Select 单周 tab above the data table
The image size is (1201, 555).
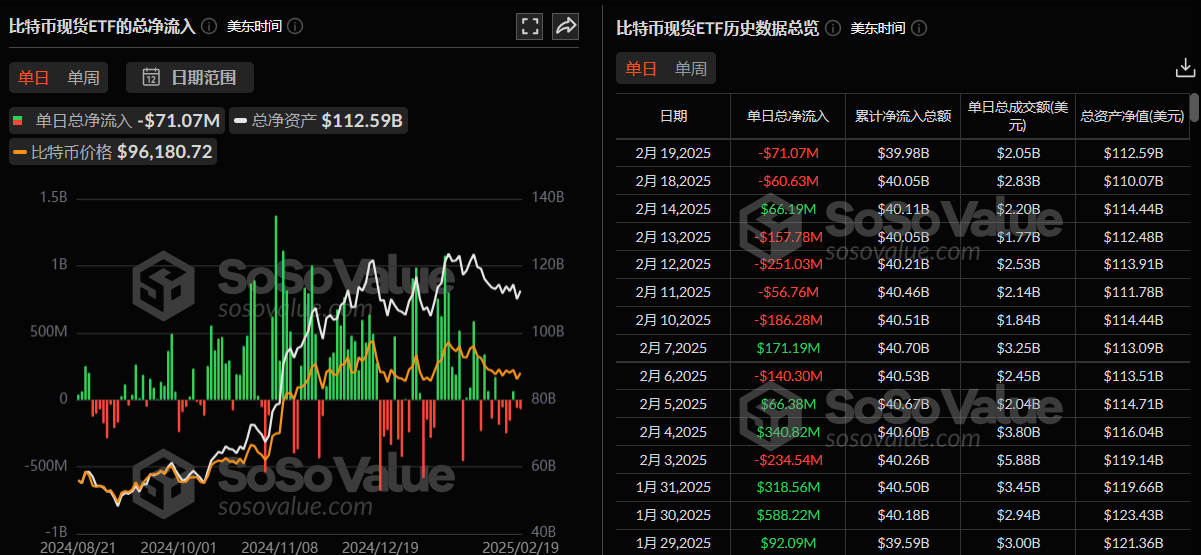pos(691,68)
